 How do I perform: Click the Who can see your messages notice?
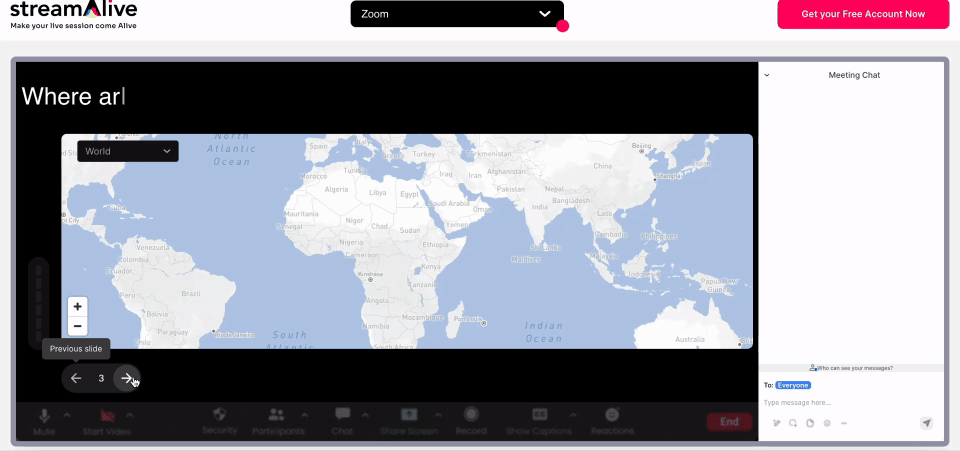pyautogui.click(x=851, y=368)
